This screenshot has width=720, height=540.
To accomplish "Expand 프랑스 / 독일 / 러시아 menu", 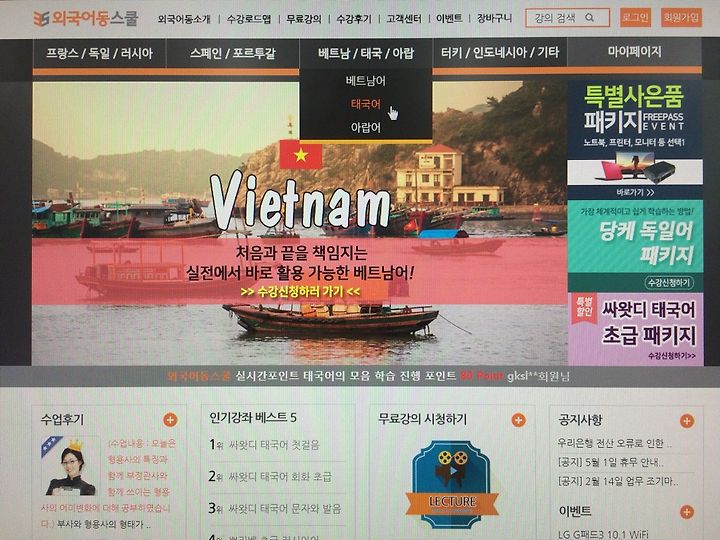I will click(x=99, y=53).
